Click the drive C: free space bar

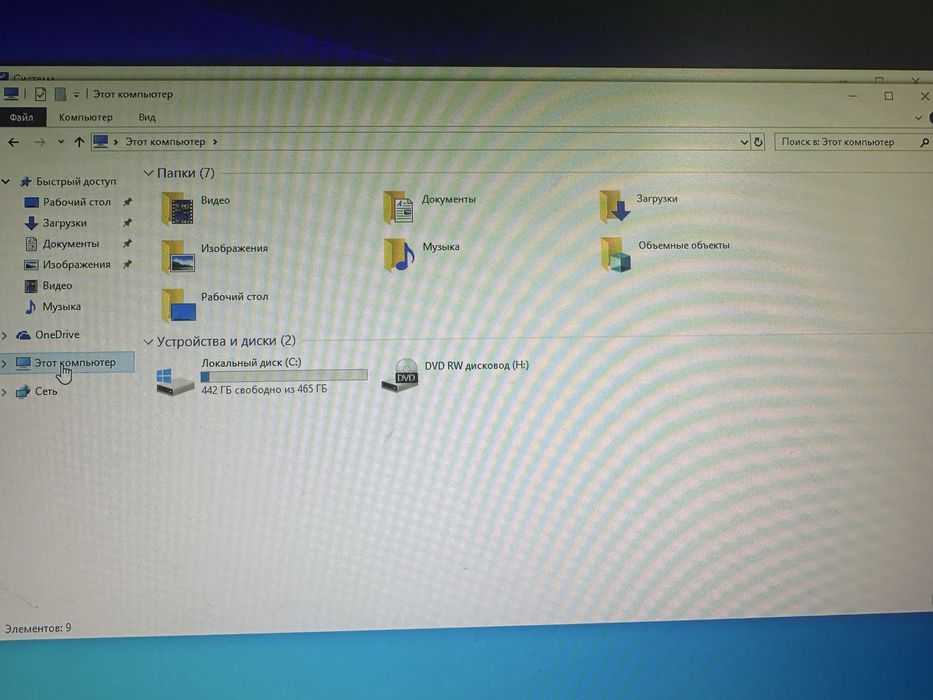(x=284, y=376)
